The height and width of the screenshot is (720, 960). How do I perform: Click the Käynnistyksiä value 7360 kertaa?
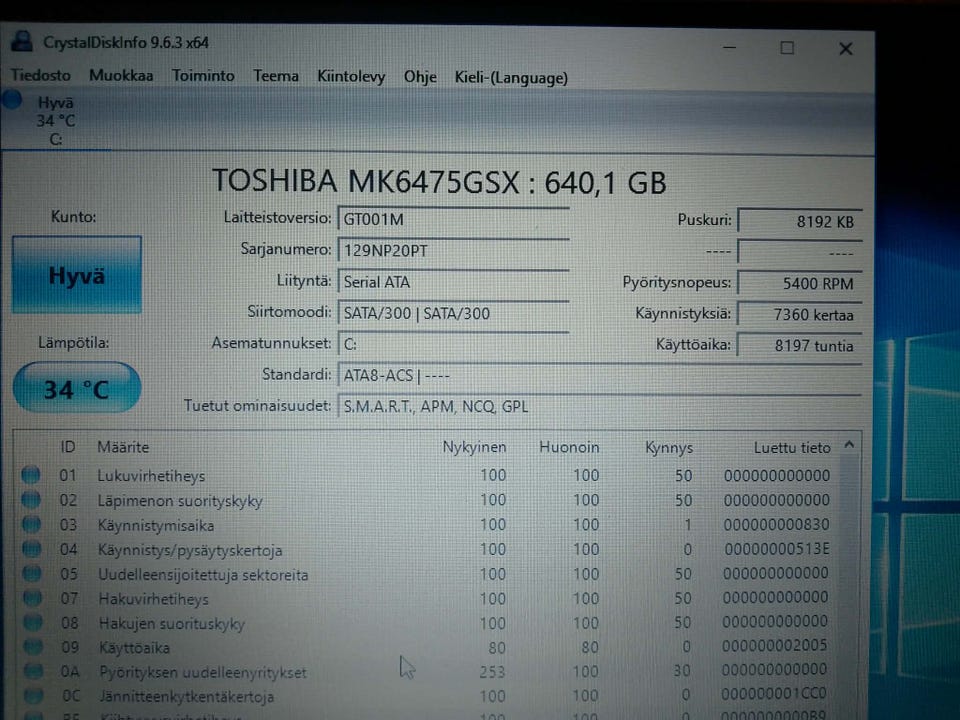800,315
